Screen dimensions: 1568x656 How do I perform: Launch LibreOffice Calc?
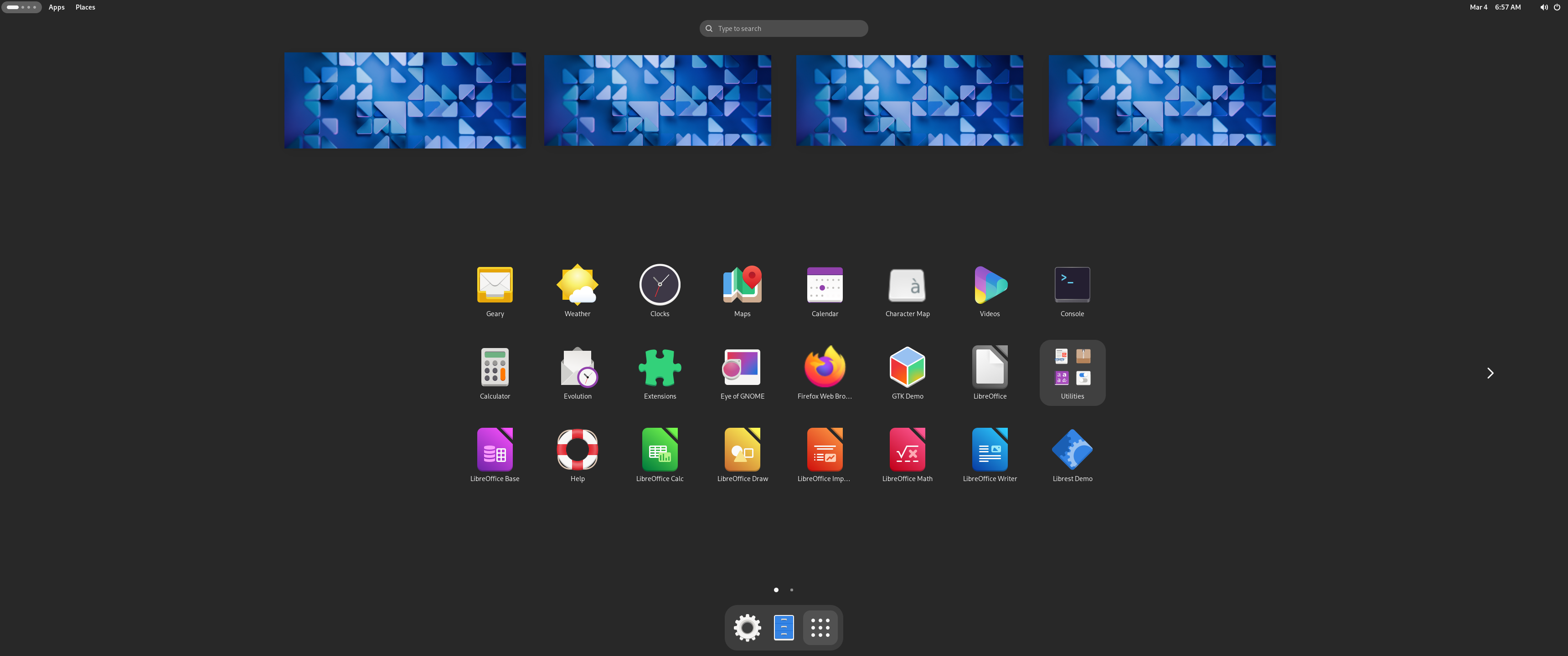pyautogui.click(x=659, y=450)
